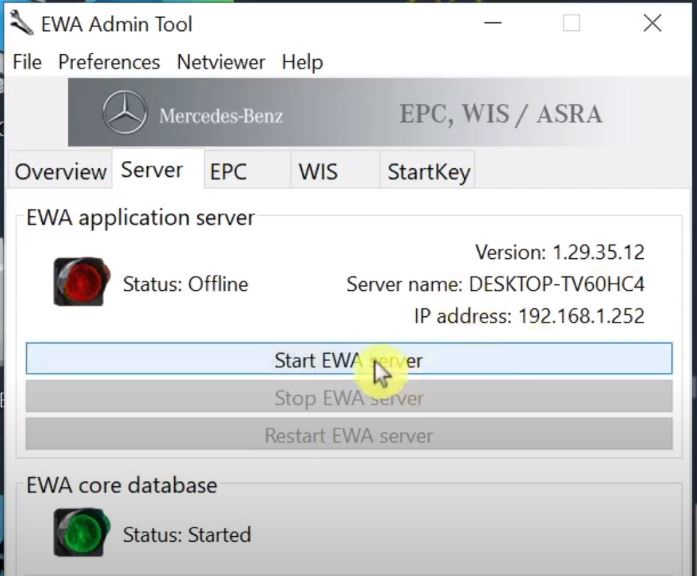697x576 pixels.
Task: Minimize the EWA Admin Tool window
Action: [x=493, y=23]
